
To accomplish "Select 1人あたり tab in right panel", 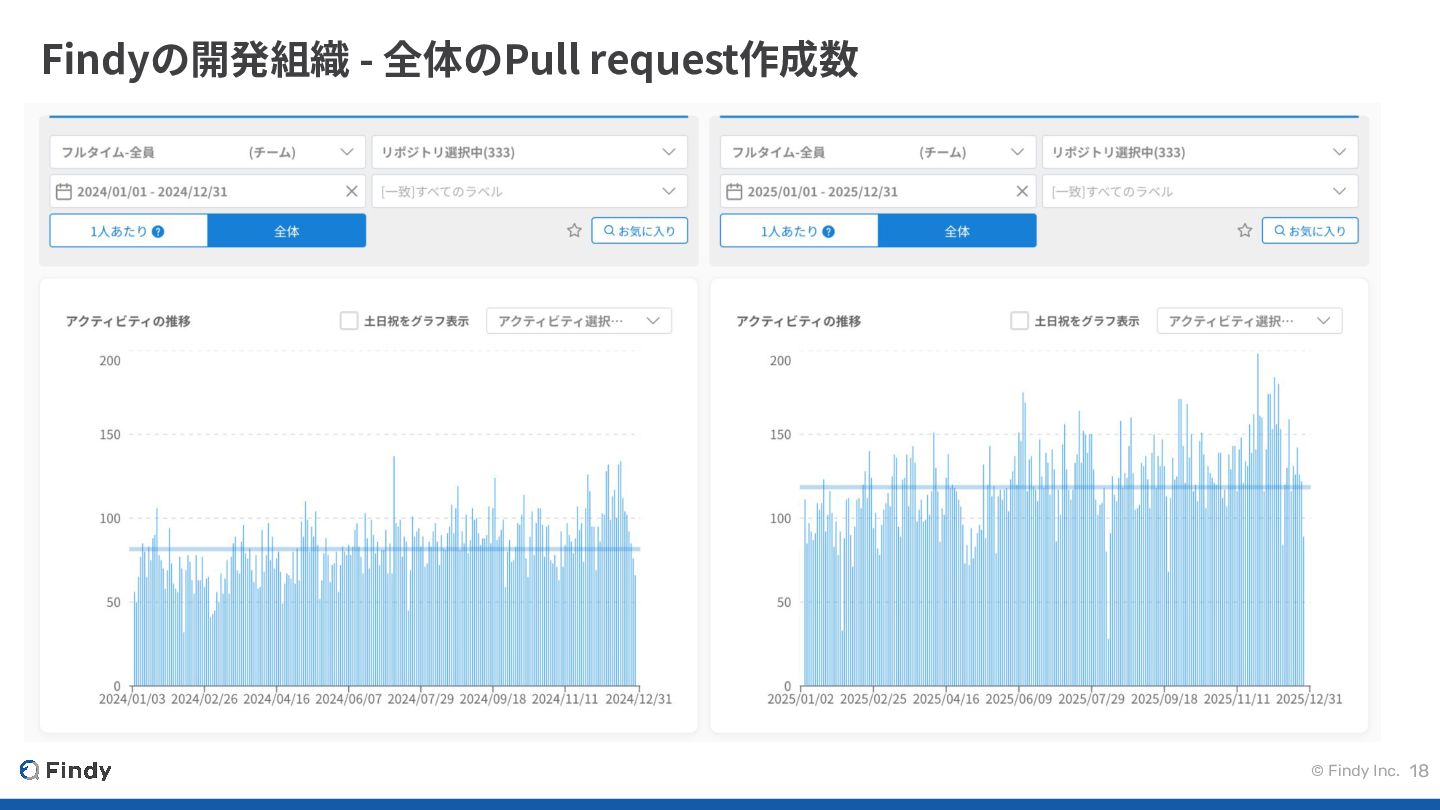I will point(799,231).
